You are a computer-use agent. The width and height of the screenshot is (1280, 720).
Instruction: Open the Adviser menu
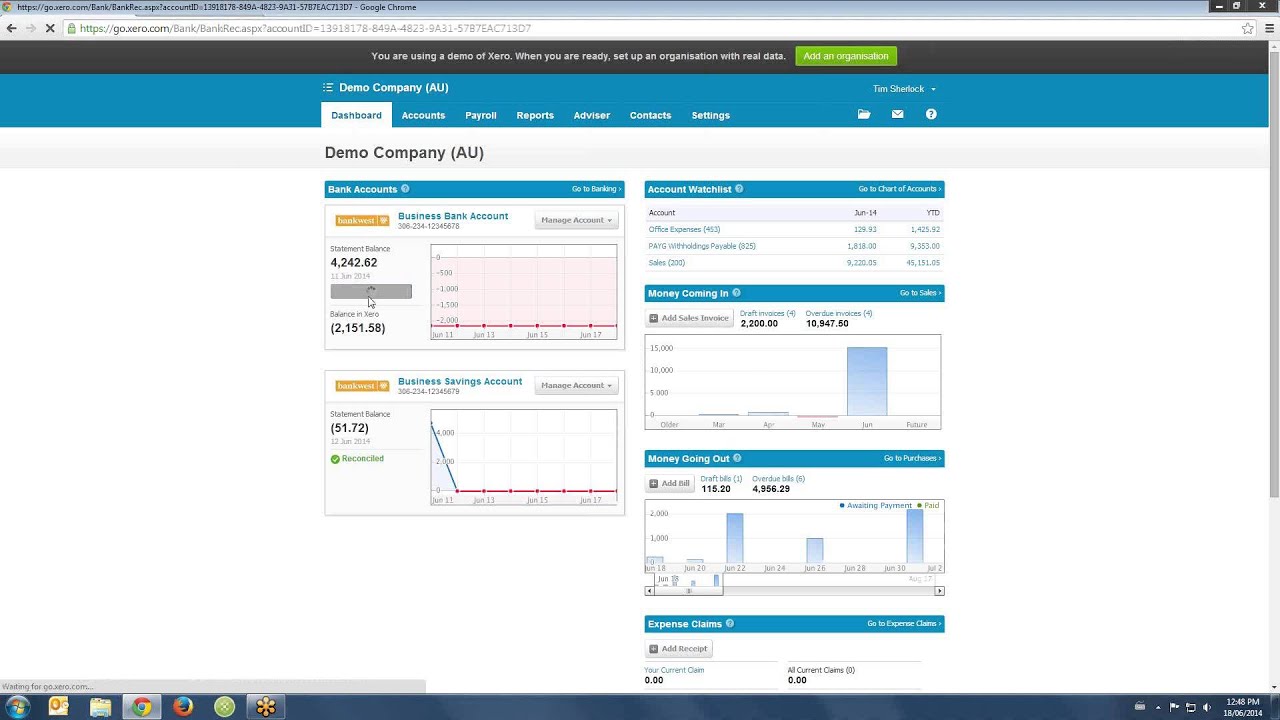592,115
